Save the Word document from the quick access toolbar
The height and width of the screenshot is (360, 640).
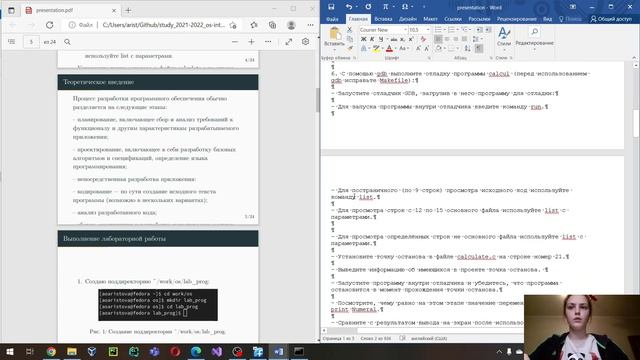331,7
